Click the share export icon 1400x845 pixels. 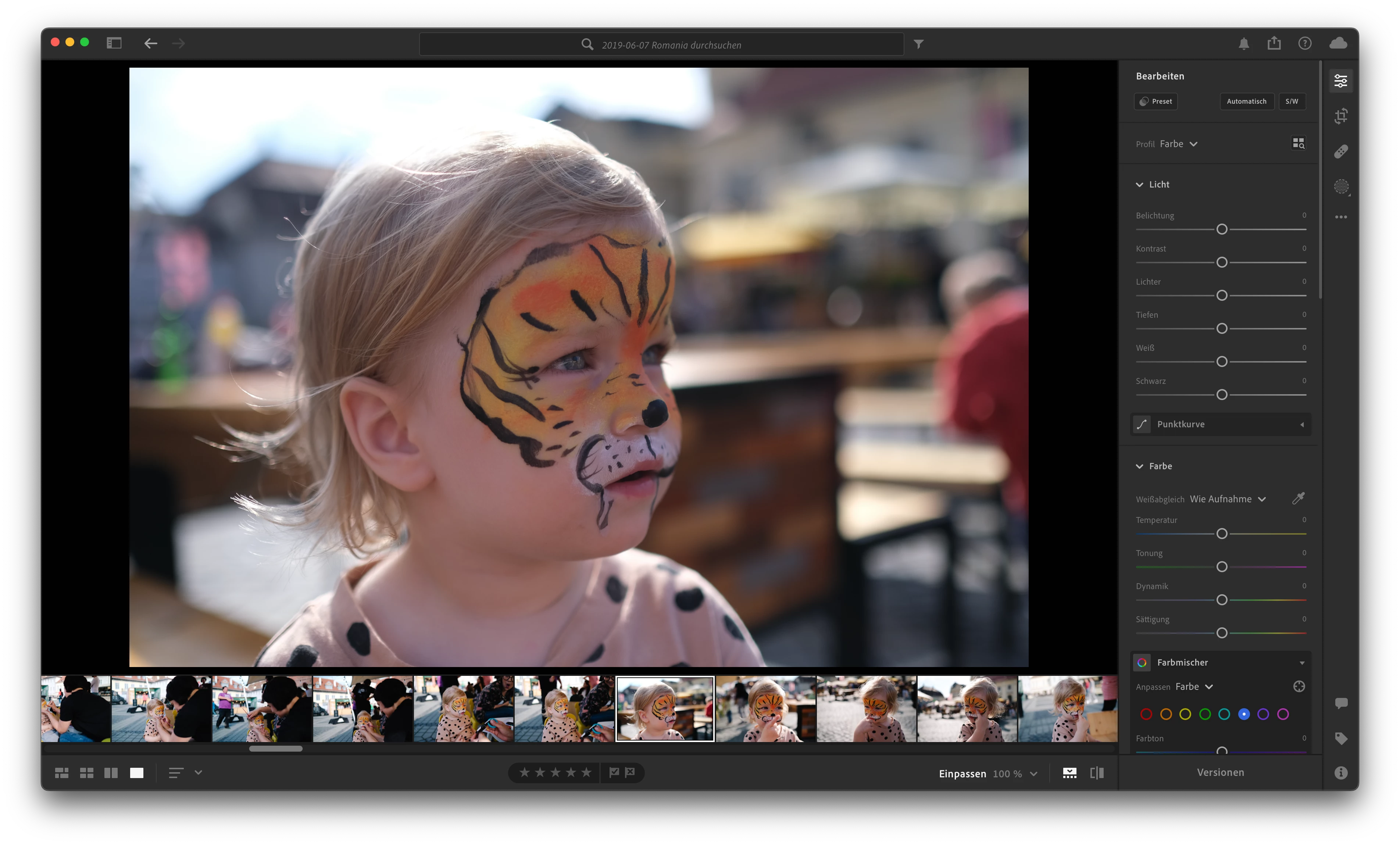(1274, 44)
